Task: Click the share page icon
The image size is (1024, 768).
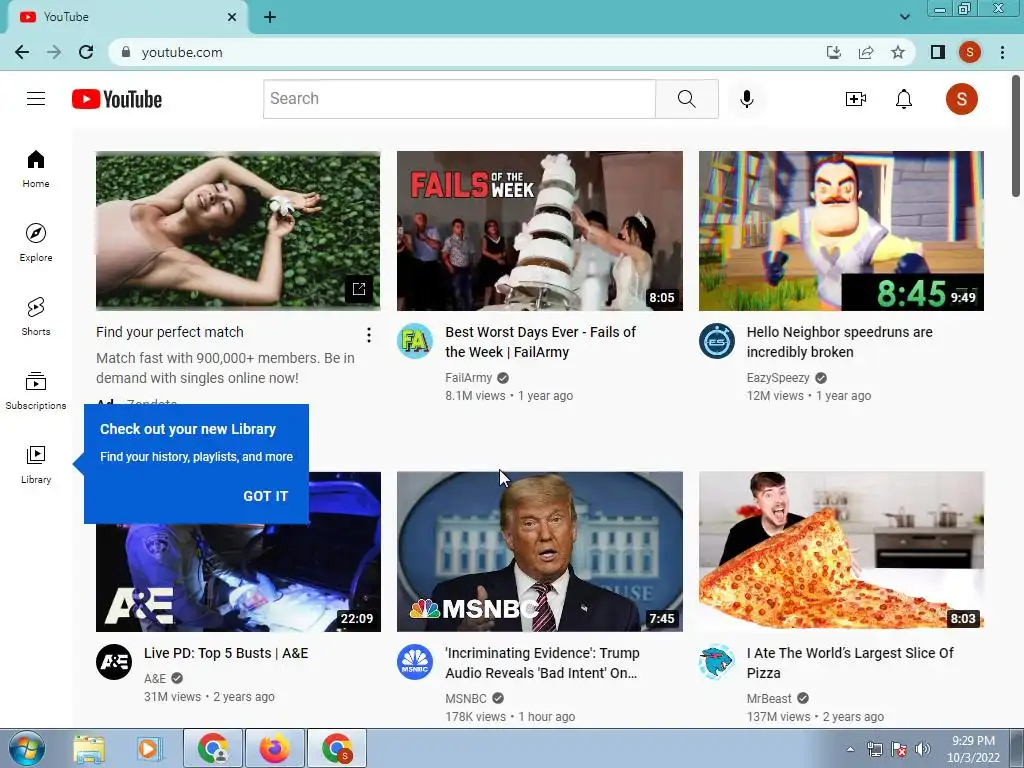Action: tap(866, 52)
